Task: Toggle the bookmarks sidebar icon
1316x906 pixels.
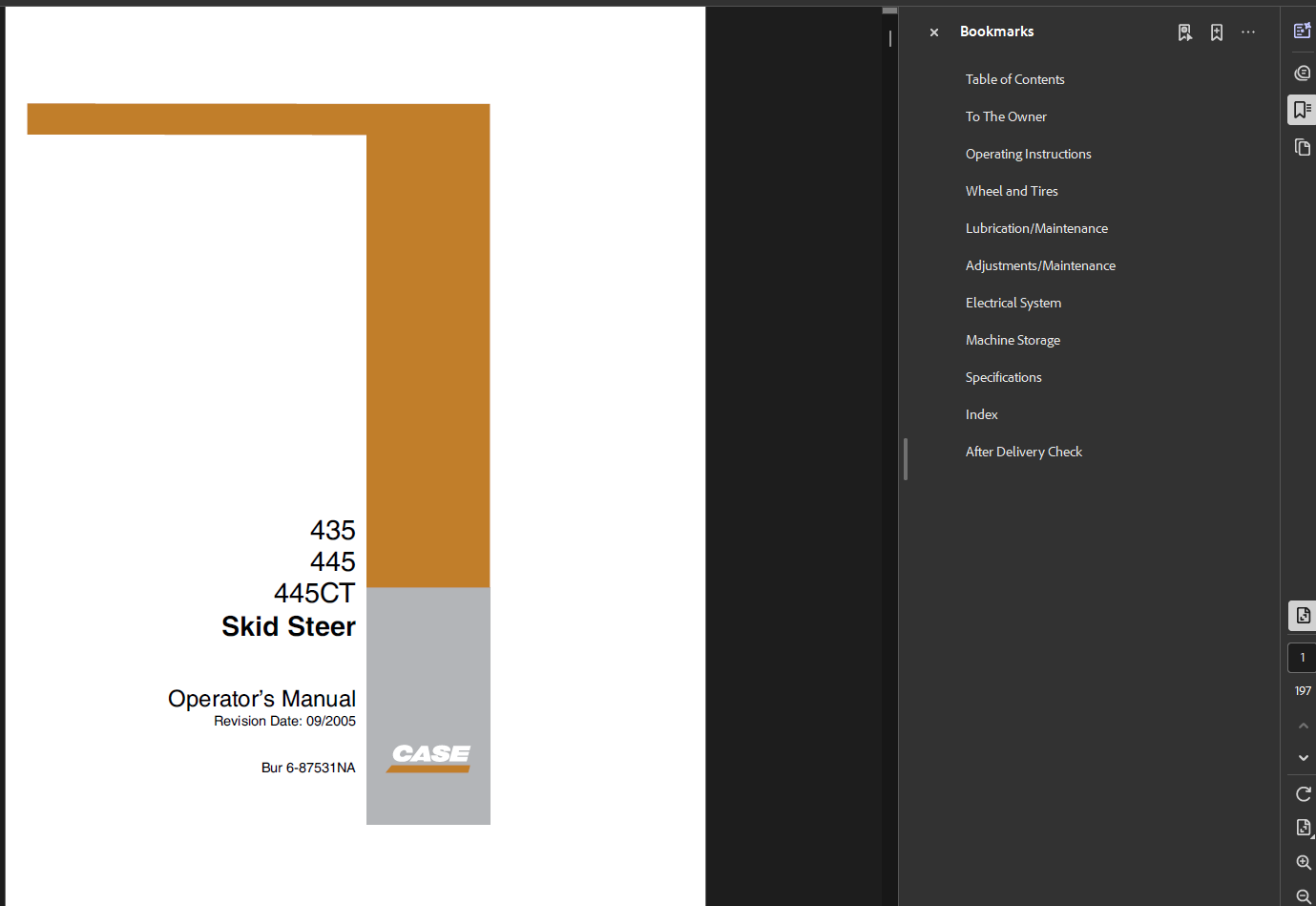Action: click(x=1302, y=110)
